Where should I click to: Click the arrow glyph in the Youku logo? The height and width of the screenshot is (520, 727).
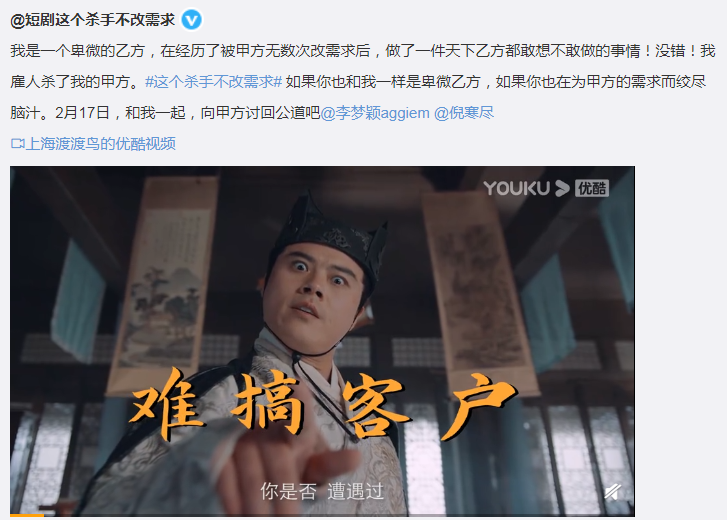(x=562, y=188)
